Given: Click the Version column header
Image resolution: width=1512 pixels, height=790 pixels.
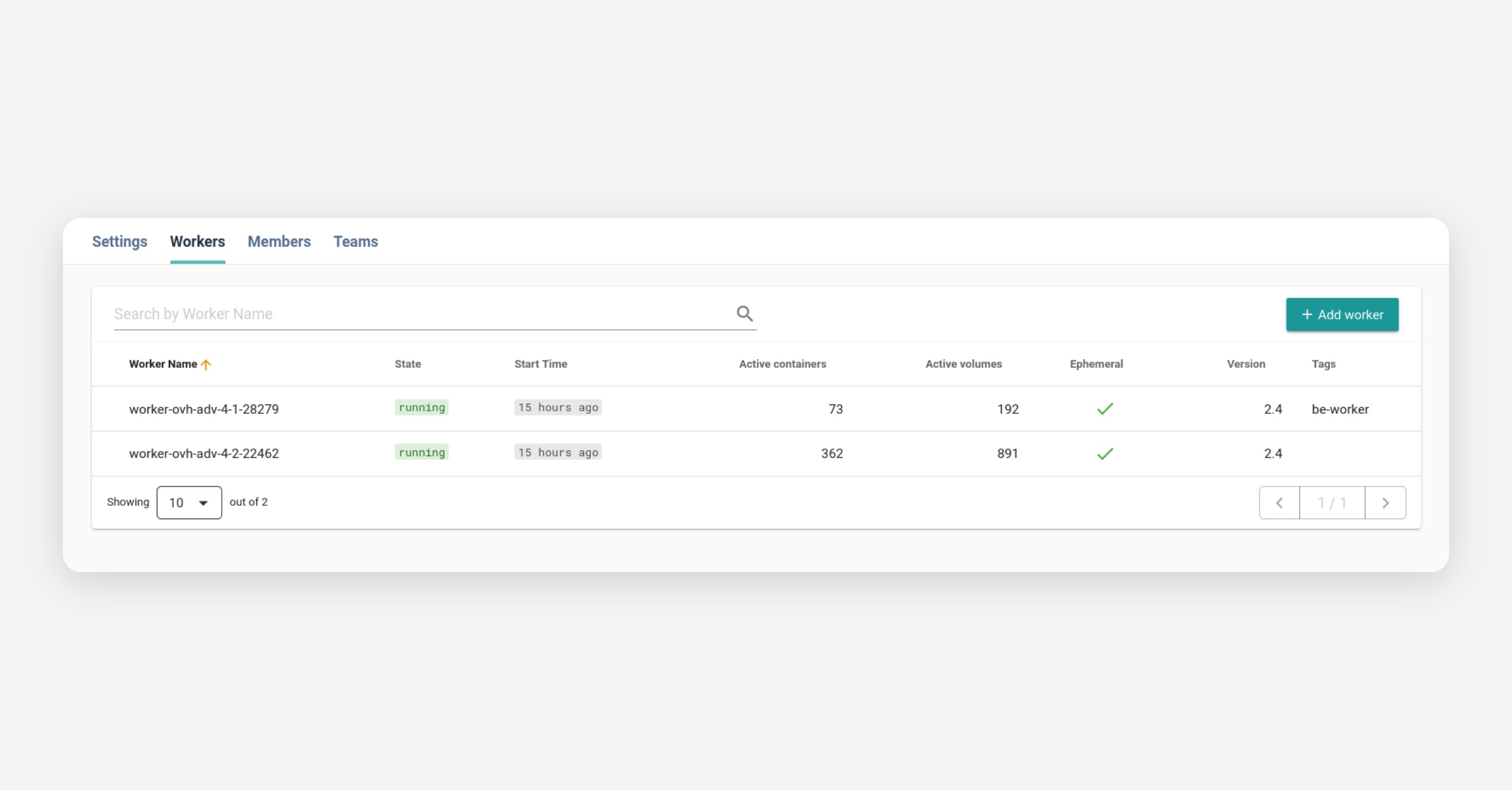Looking at the screenshot, I should [1246, 364].
